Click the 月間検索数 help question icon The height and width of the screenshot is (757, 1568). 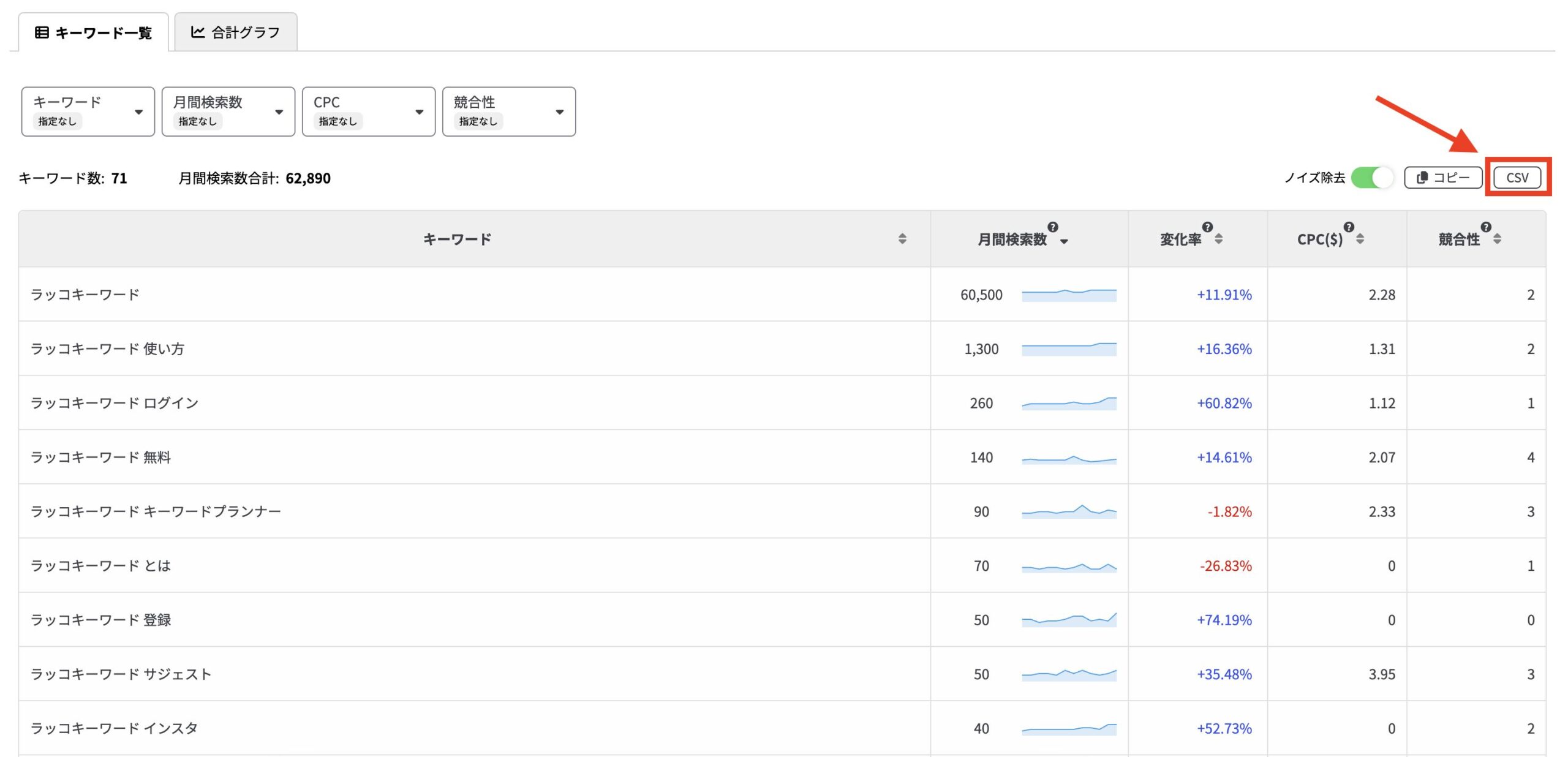point(1053,227)
